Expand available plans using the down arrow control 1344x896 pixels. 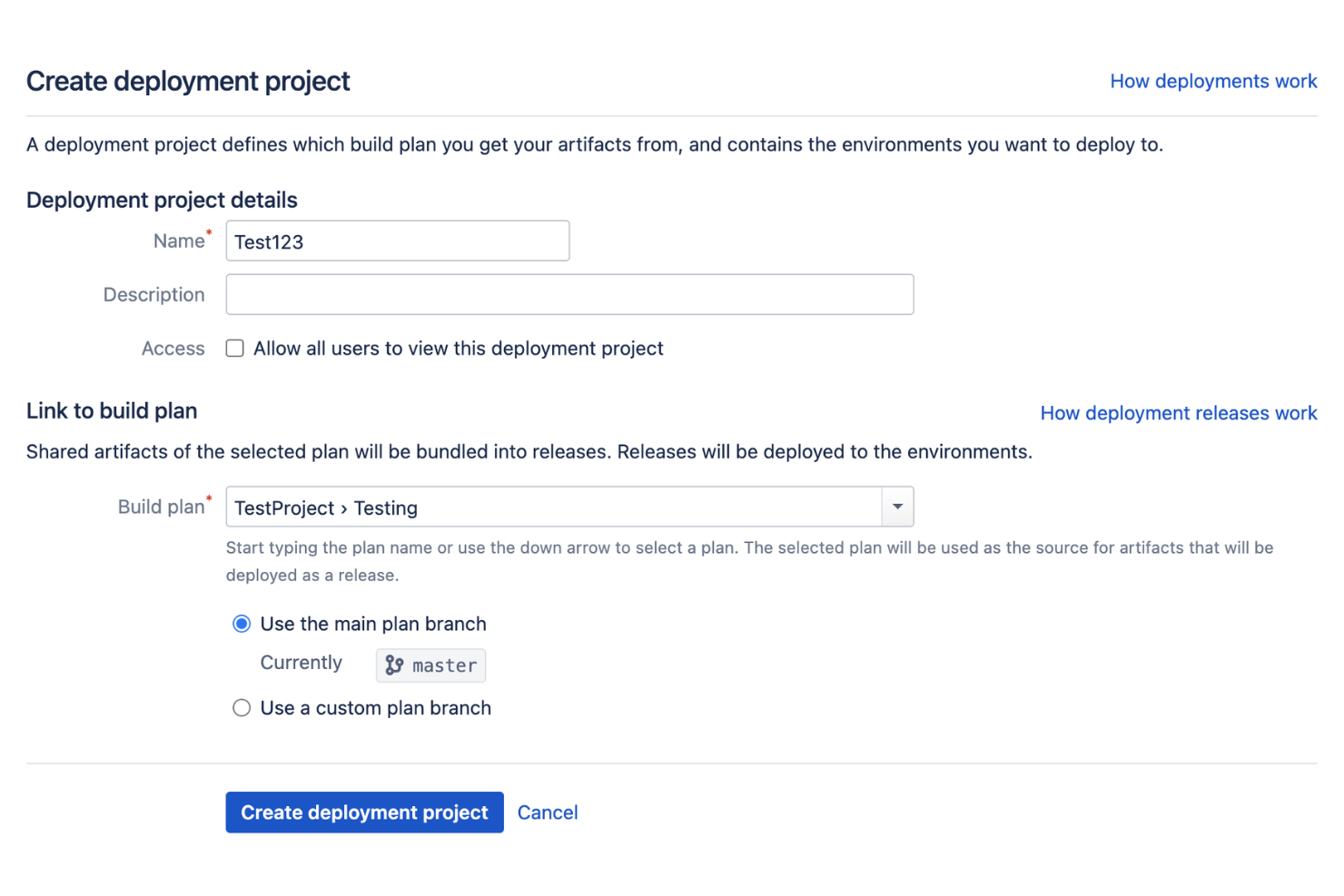point(896,507)
